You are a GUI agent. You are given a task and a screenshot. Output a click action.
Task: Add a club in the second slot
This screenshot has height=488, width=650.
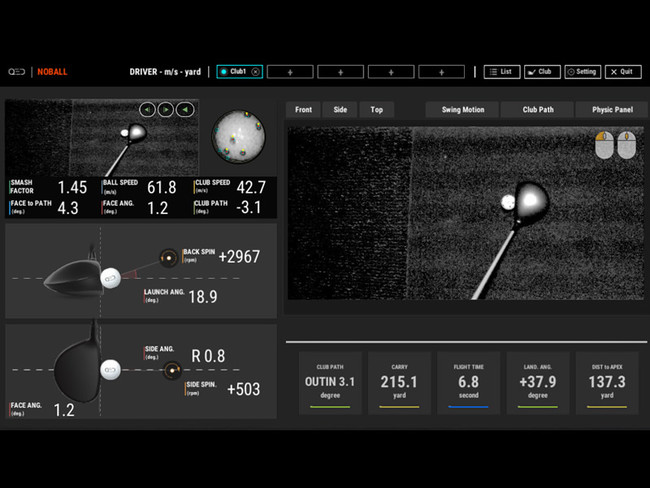(290, 72)
